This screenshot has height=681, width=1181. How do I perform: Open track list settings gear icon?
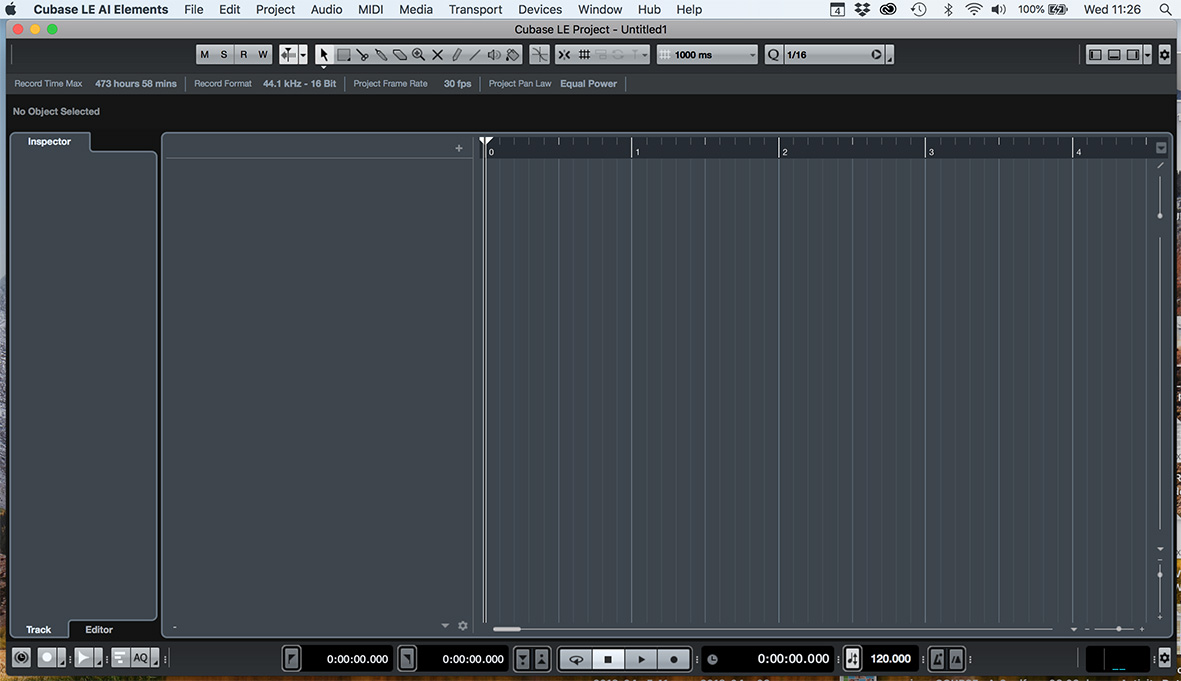coord(462,626)
